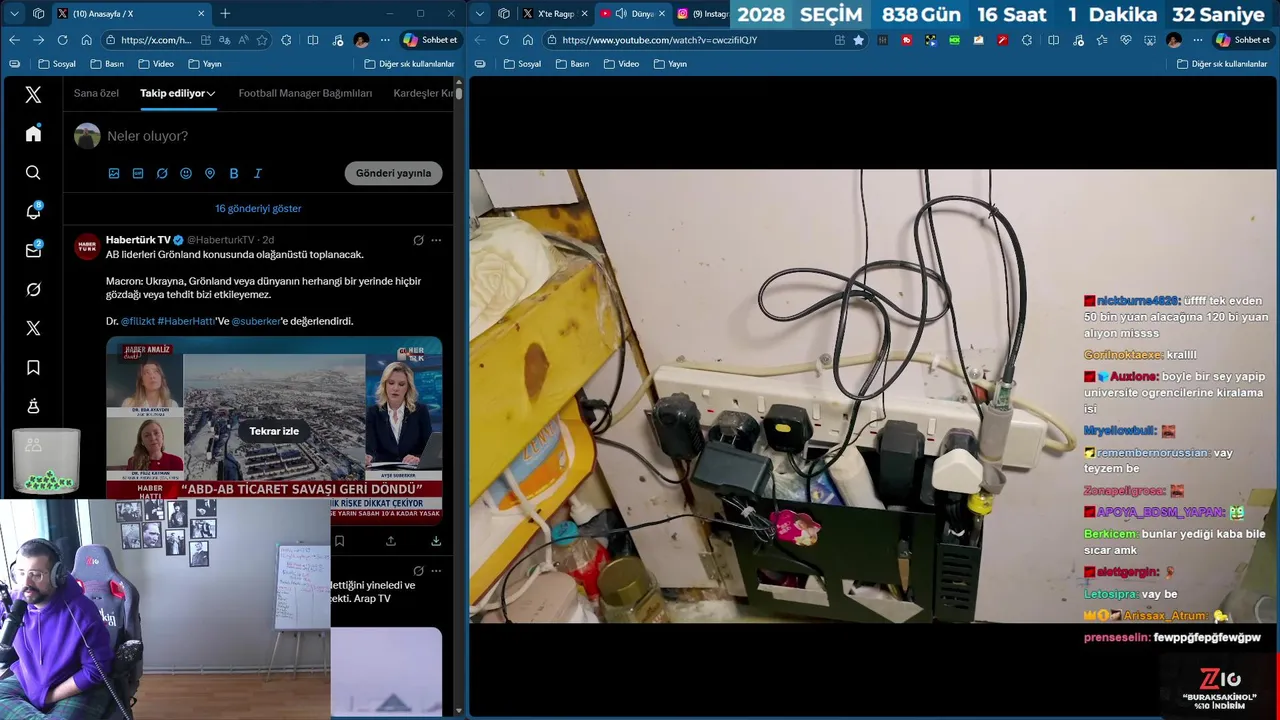This screenshot has width=1280, height=720.
Task: Open a new tab in the left browser
Action: 225,13
